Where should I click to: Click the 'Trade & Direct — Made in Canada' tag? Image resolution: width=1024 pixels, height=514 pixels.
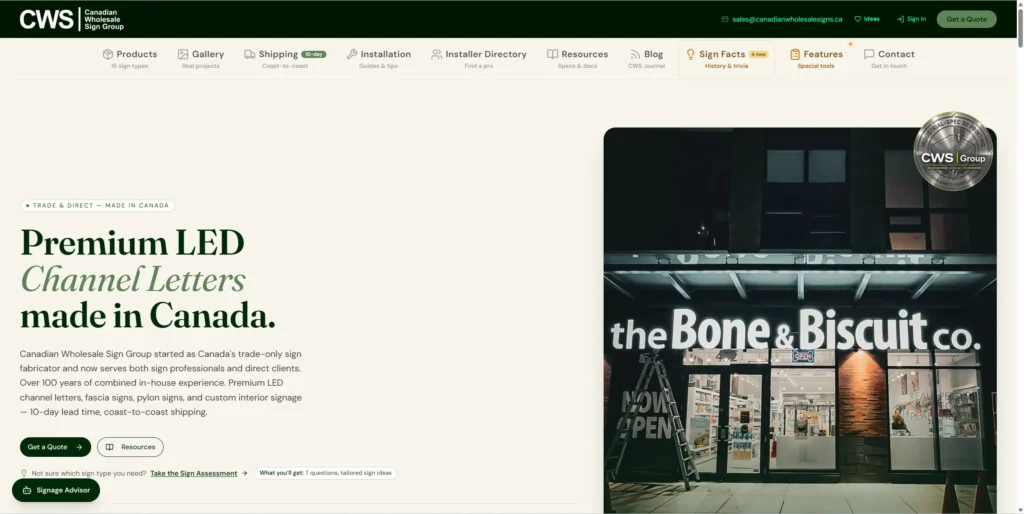pos(97,205)
